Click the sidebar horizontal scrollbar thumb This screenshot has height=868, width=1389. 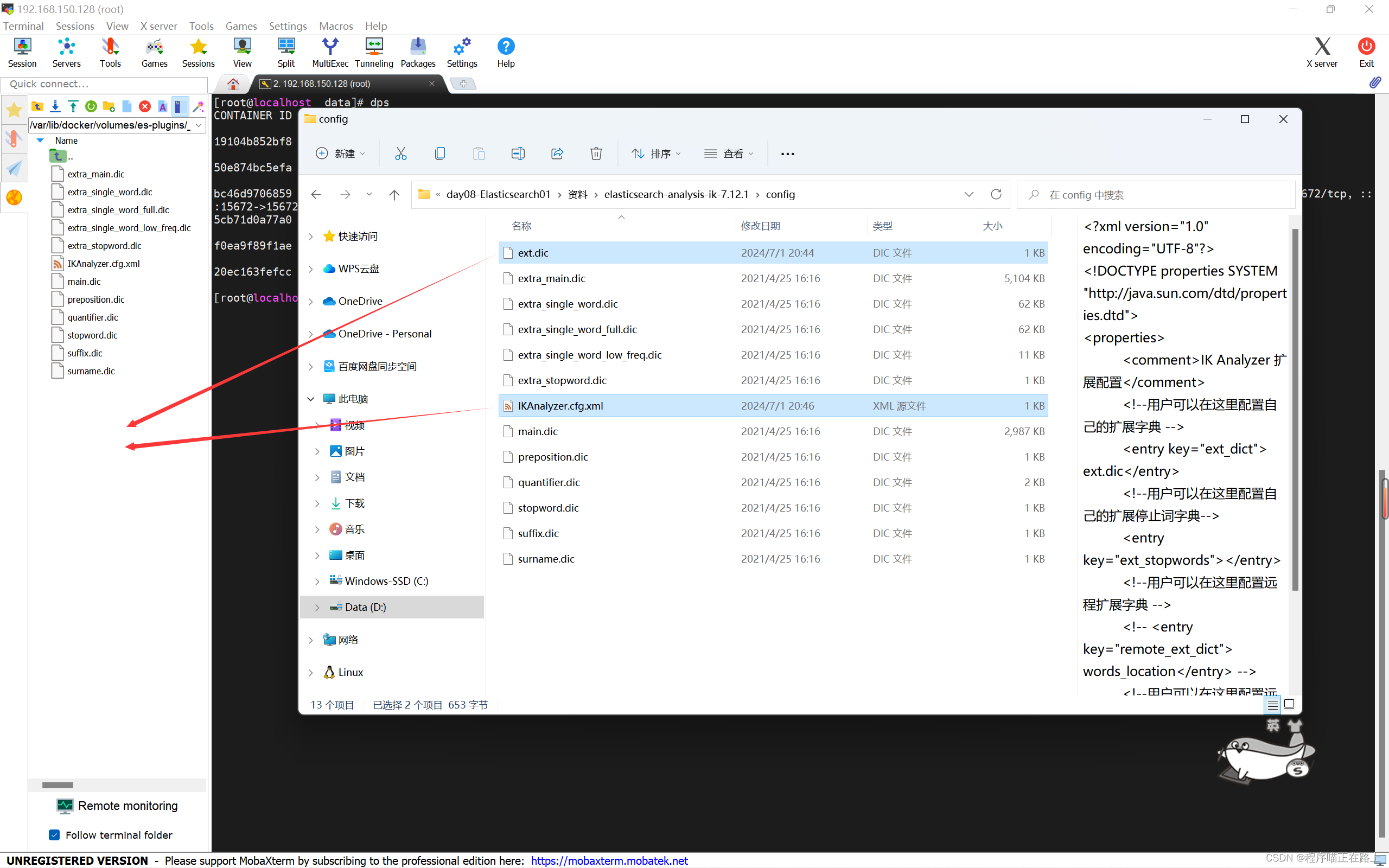click(58, 785)
